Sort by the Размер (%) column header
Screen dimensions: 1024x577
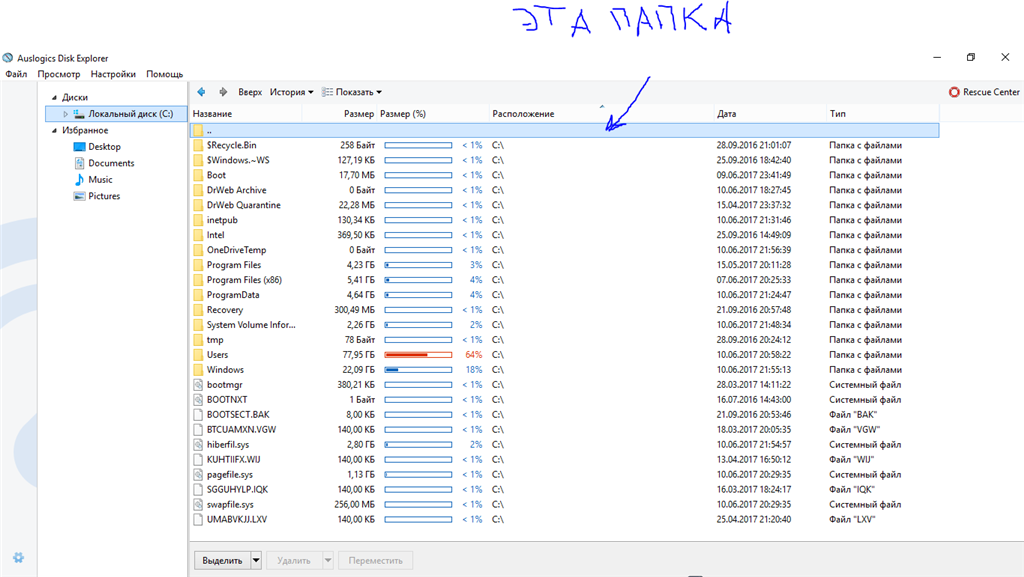point(433,114)
